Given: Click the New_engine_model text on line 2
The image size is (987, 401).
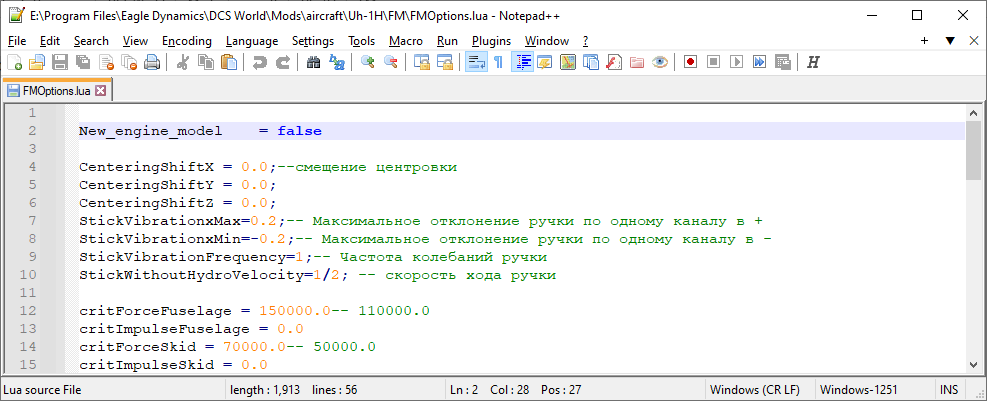Looking at the screenshot, I should pos(150,131).
